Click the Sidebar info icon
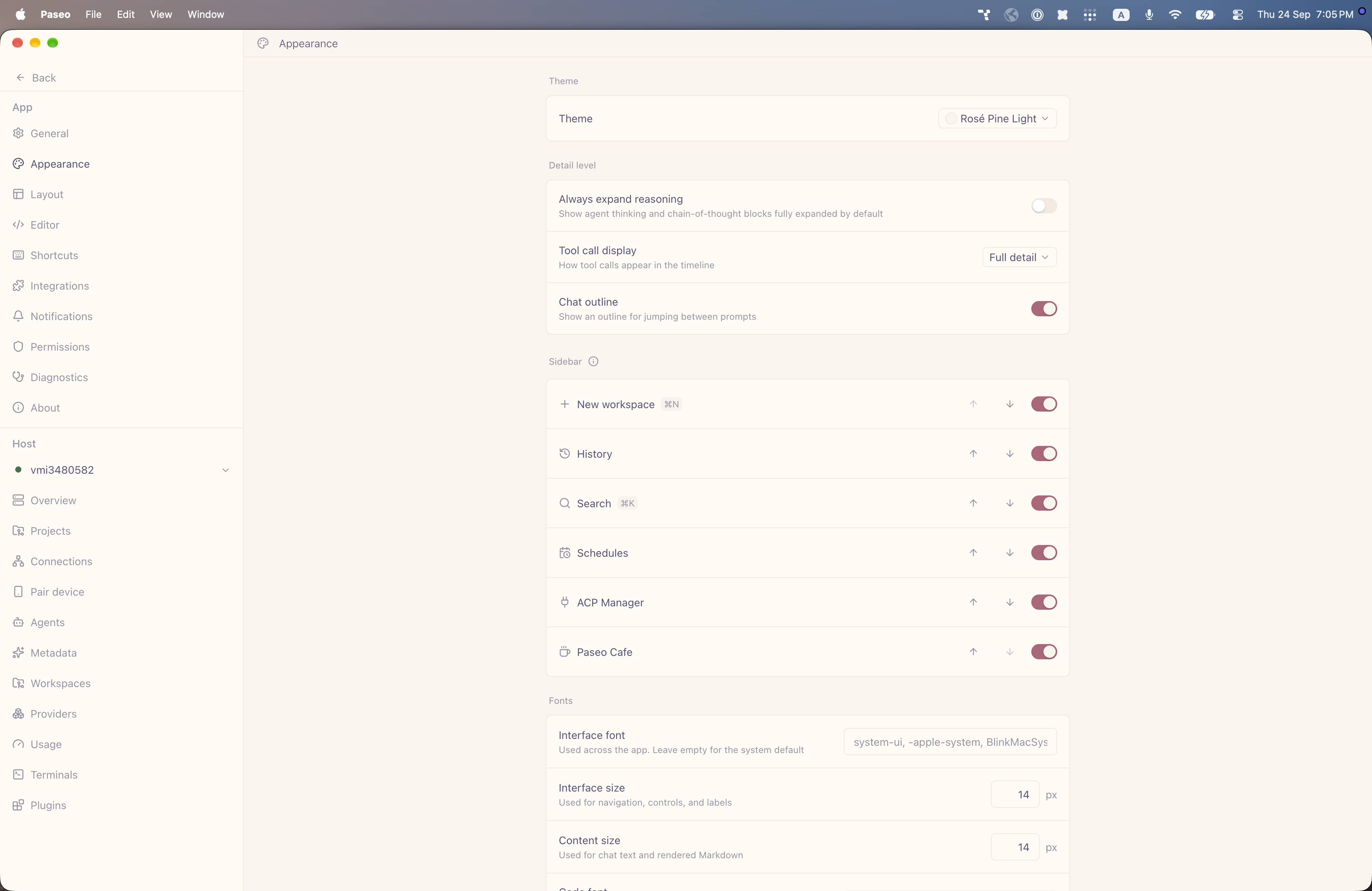This screenshot has height=891, width=1372. click(x=593, y=361)
